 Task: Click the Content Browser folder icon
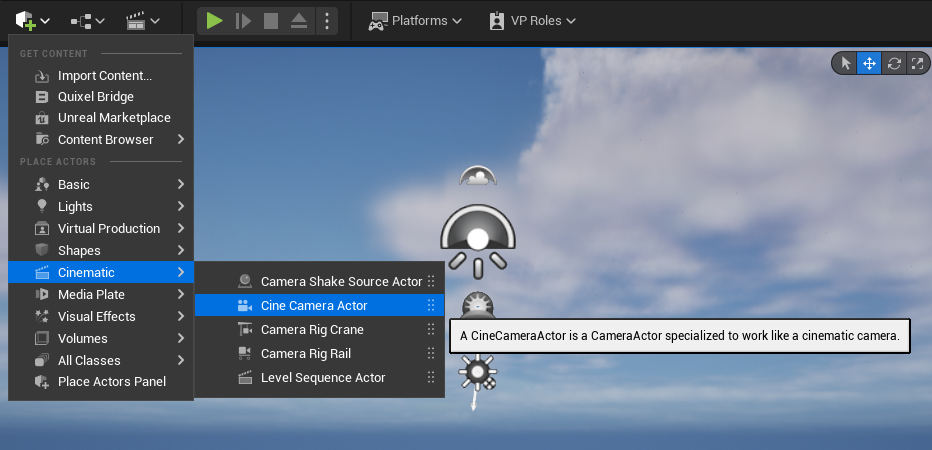(x=42, y=140)
